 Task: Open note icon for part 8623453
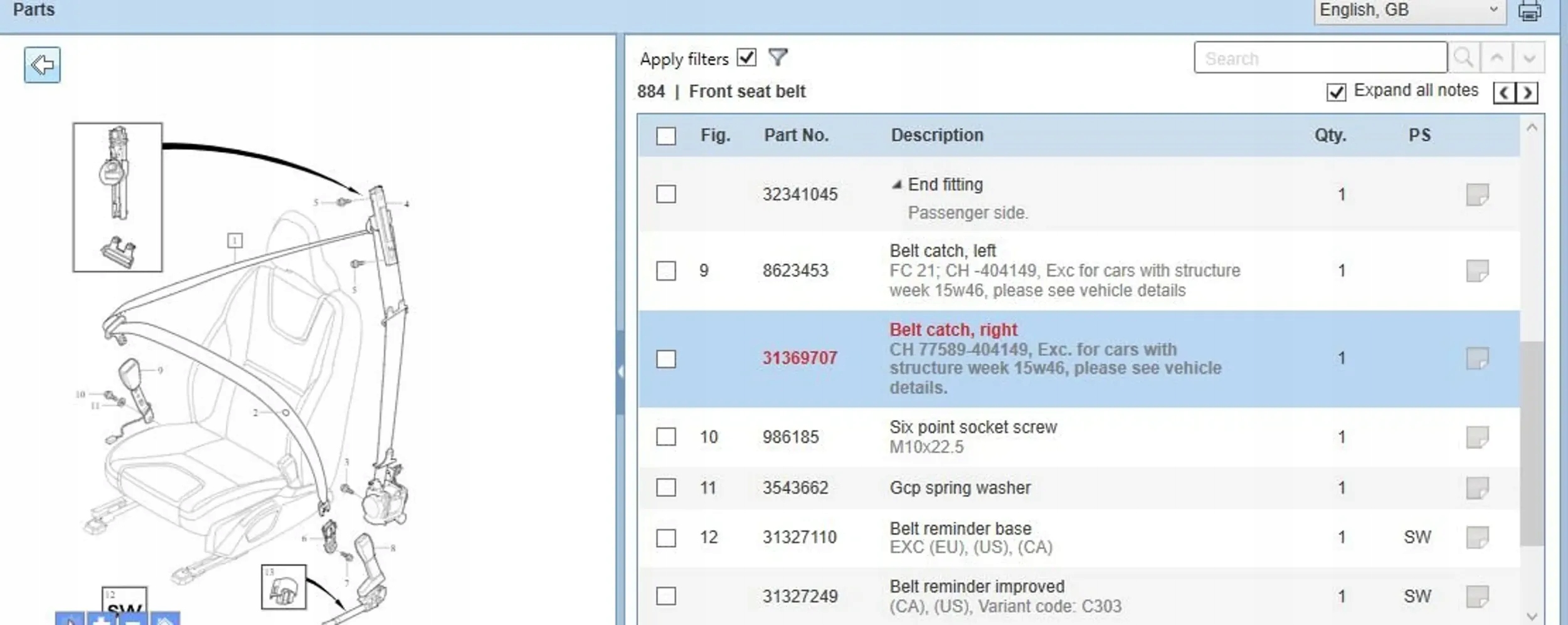1477,271
